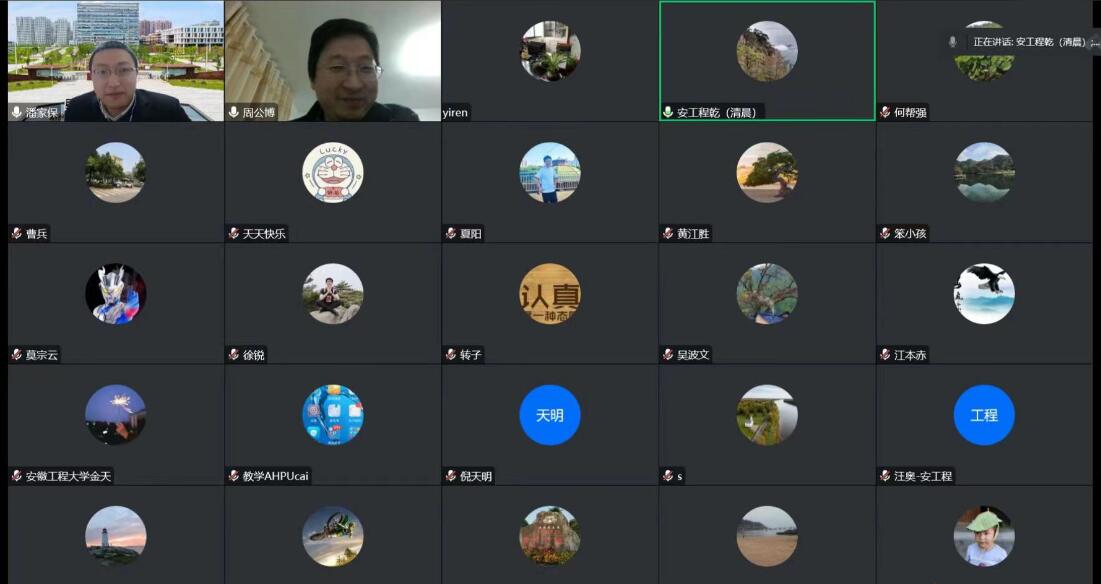Click the blue 工程 avatar circle
This screenshot has width=1101, height=584.
[983, 414]
